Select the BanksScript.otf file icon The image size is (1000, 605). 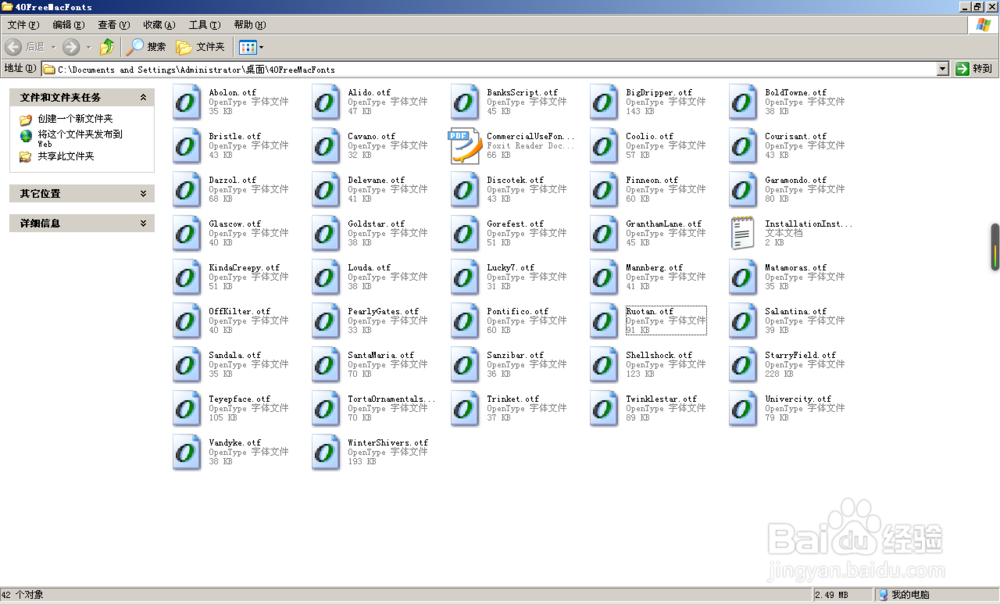pyautogui.click(x=464, y=102)
